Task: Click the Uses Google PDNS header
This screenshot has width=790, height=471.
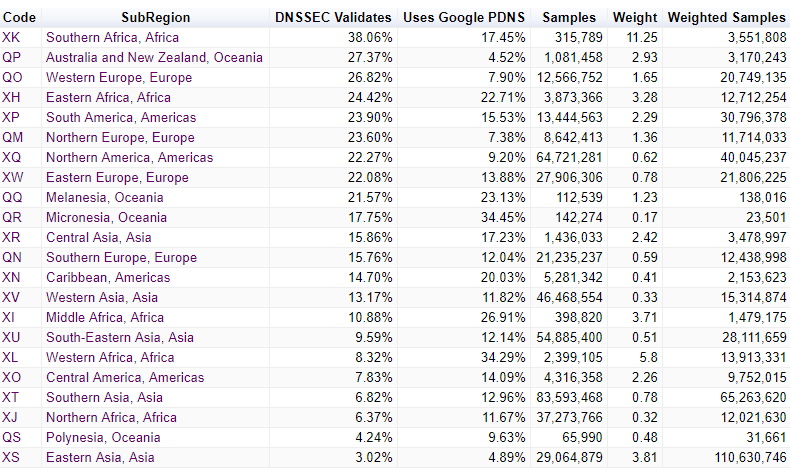Action: point(464,18)
